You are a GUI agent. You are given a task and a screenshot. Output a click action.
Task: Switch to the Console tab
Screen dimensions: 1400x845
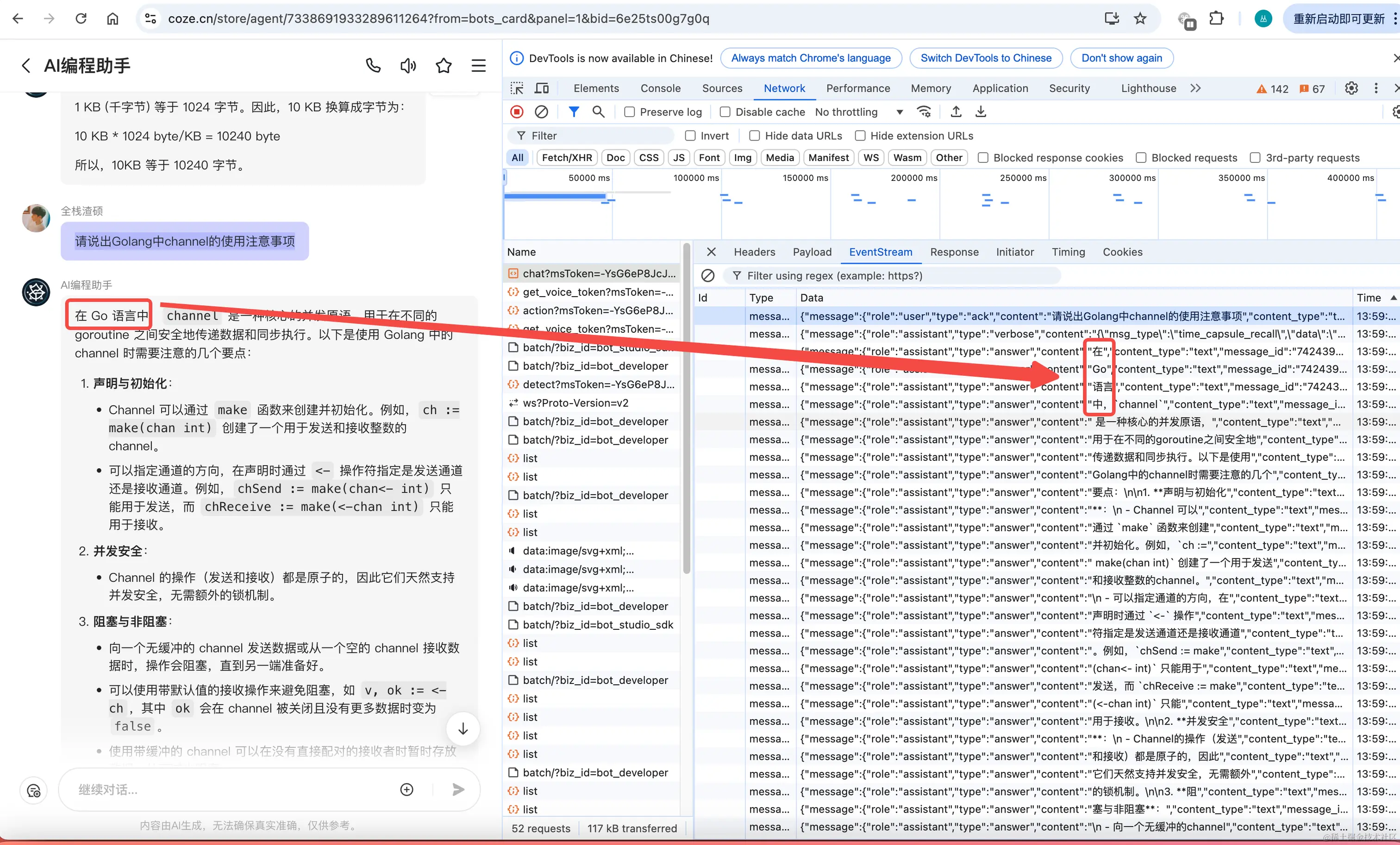point(660,88)
